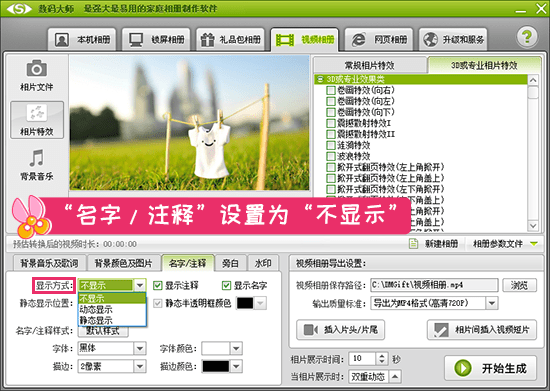Image resolution: width=550 pixels, height=391 pixels.
Task: Toggle 显示方式 dropdown arrow
Action: click(x=140, y=285)
